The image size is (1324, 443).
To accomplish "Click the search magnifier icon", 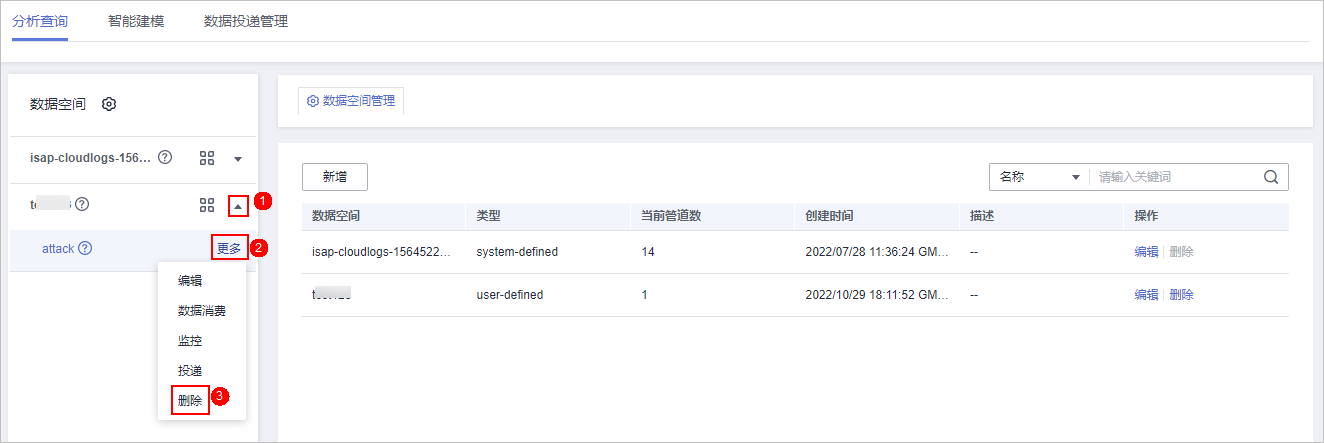I will coord(1271,177).
